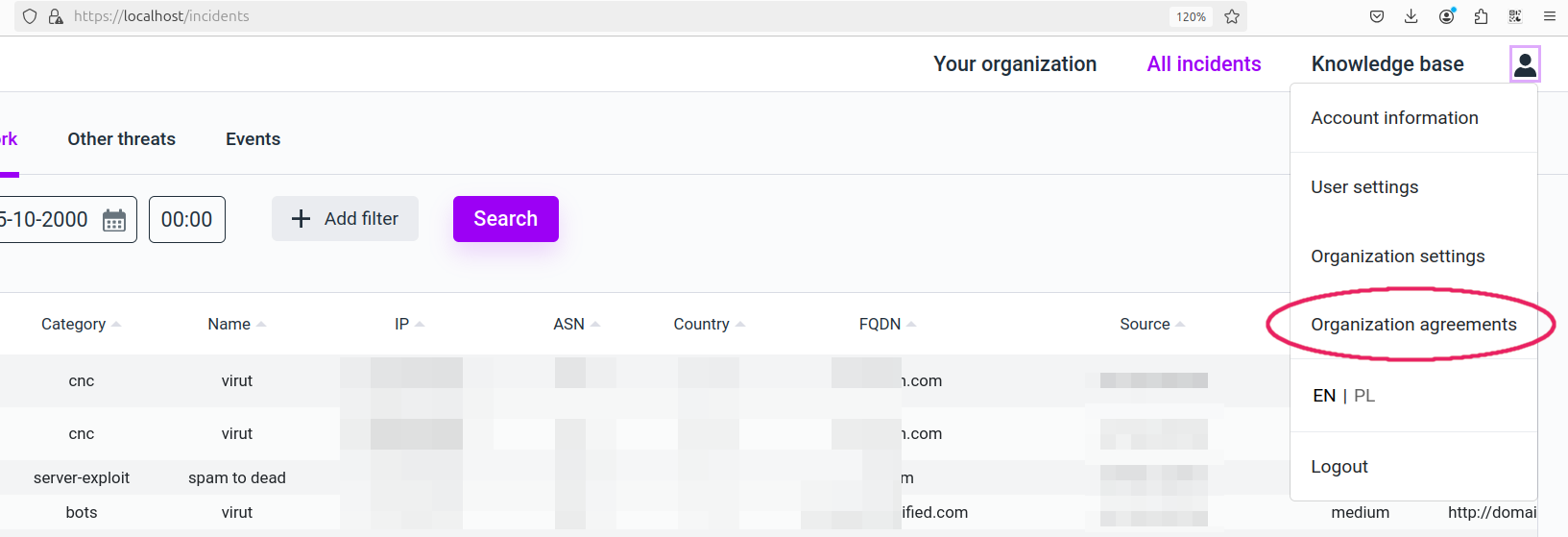The width and height of the screenshot is (1568, 537).
Task: Switch language to PL
Action: 1364,396
